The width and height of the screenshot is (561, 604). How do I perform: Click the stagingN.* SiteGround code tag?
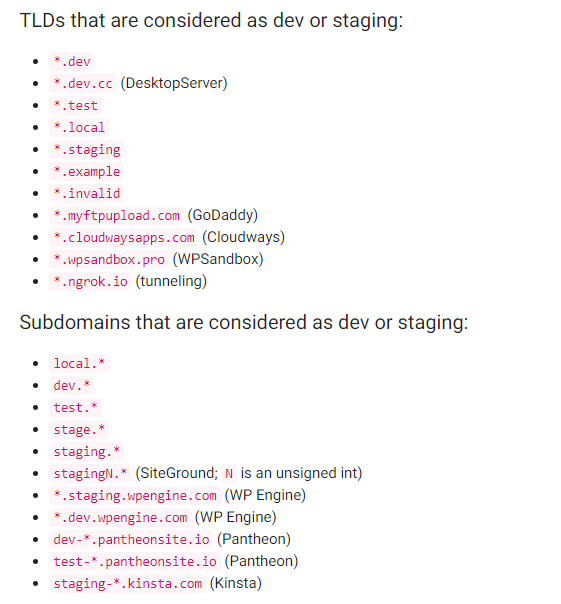coord(90,473)
